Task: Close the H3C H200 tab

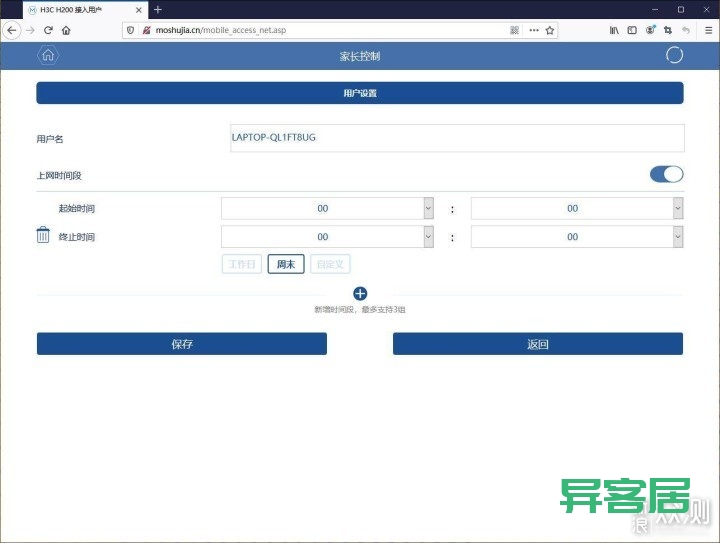Action: 139,10
